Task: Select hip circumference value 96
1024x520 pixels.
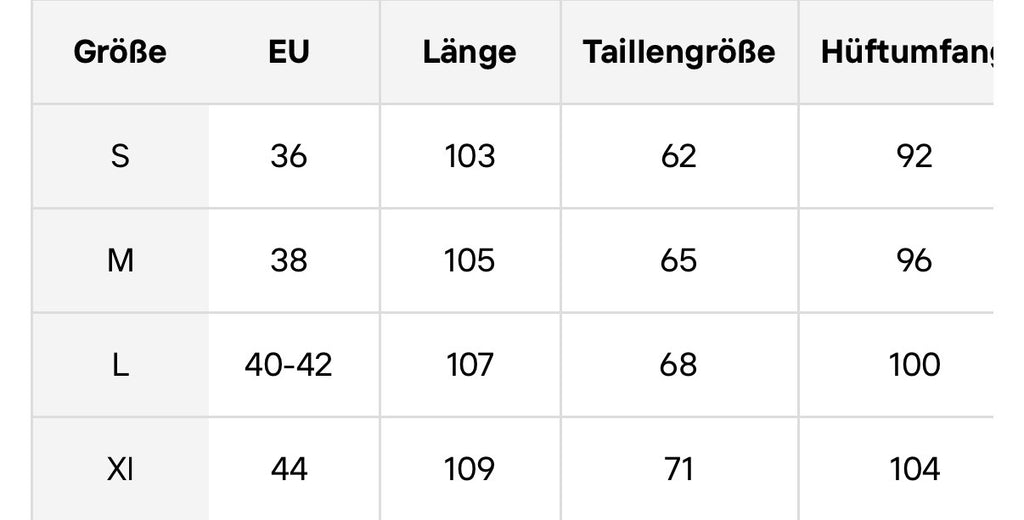Action: [915, 260]
